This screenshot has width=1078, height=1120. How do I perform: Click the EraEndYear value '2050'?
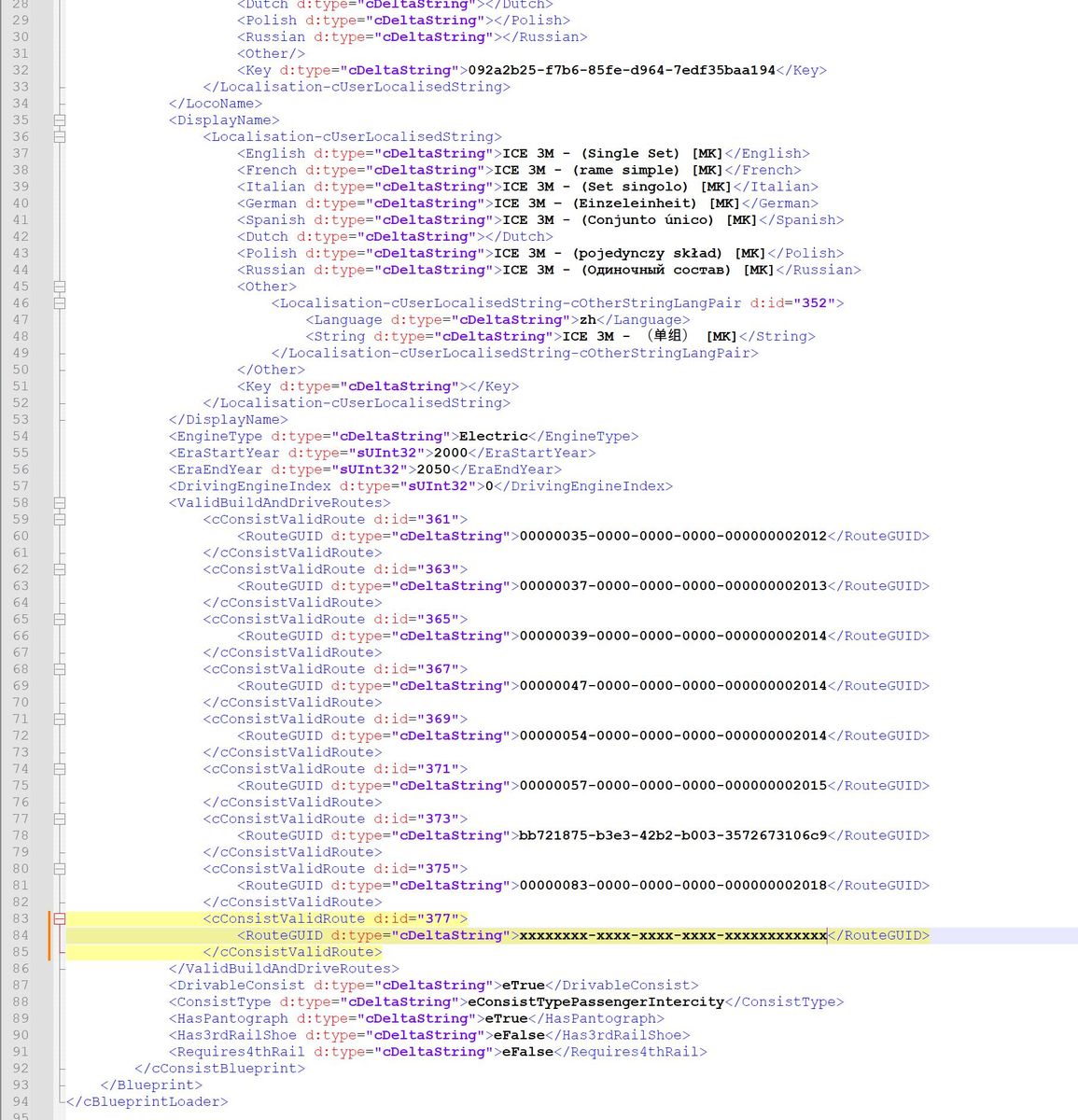pyautogui.click(x=434, y=469)
